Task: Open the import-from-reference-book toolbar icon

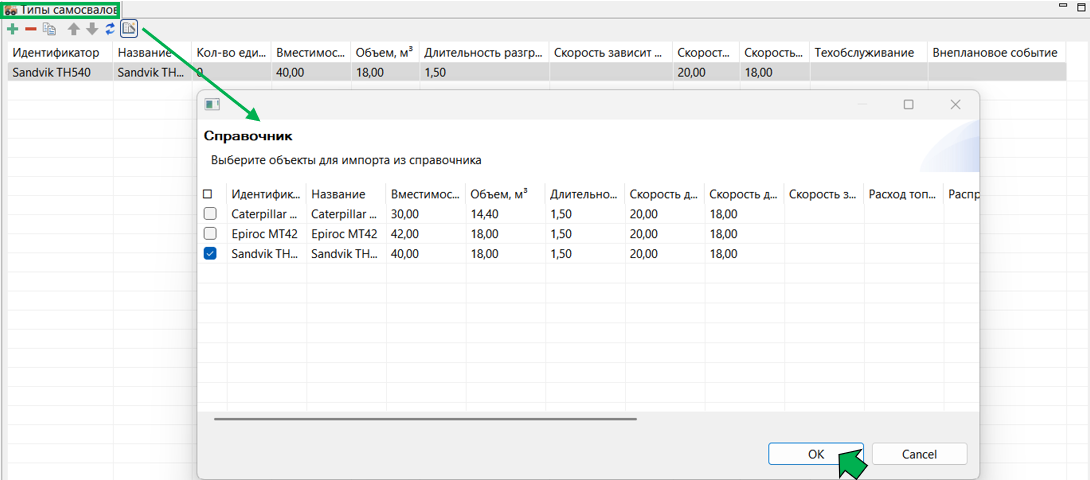Action: coord(129,29)
